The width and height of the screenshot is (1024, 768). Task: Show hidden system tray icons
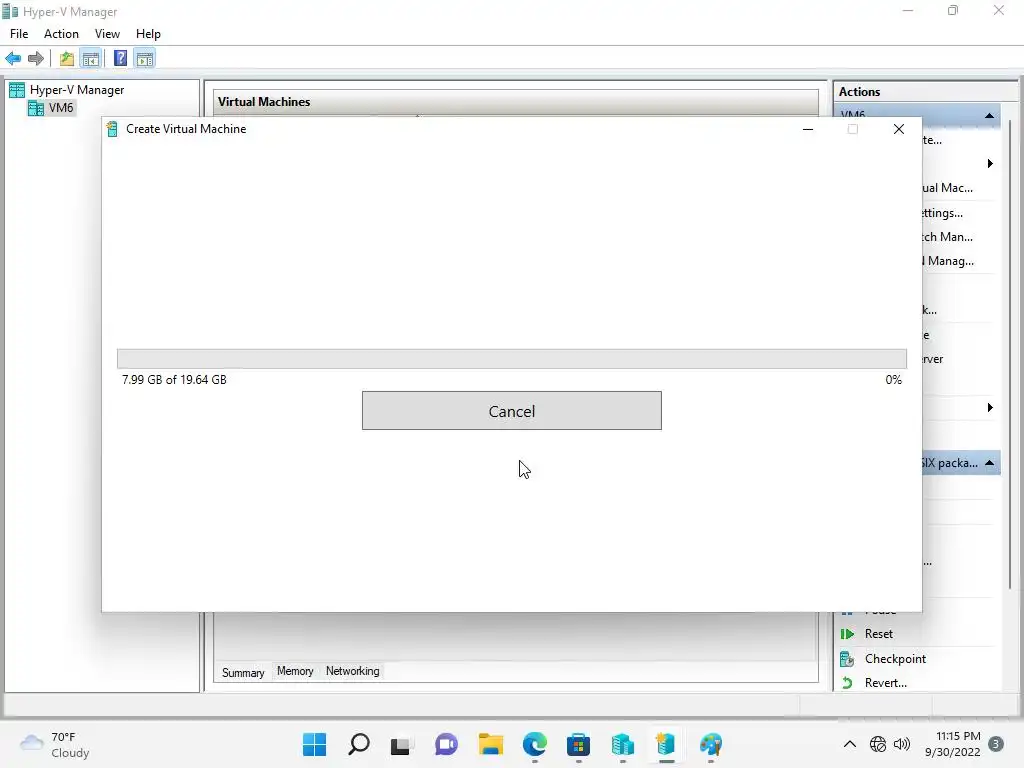[850, 744]
